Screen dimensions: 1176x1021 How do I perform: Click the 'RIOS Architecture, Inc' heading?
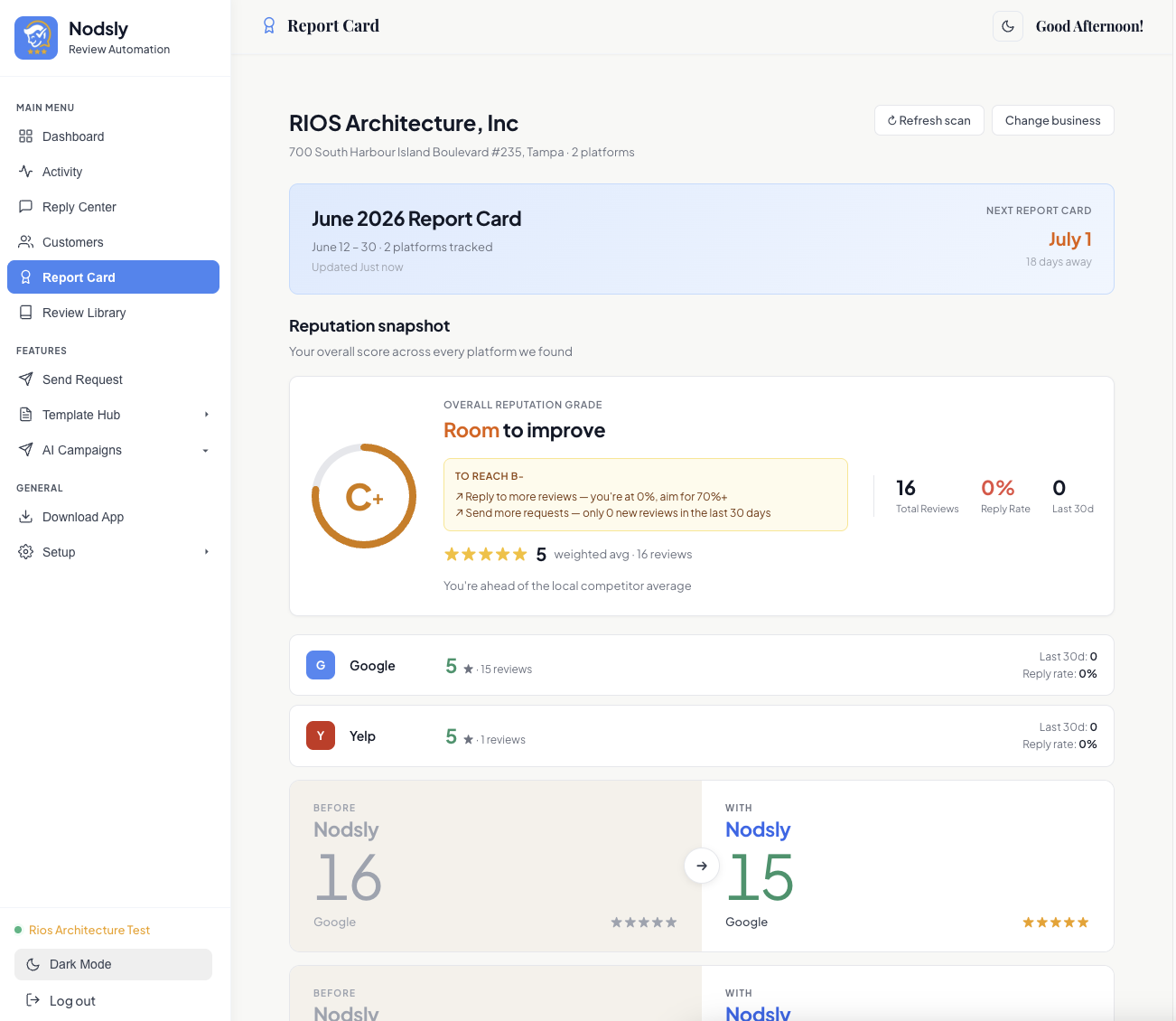(404, 123)
